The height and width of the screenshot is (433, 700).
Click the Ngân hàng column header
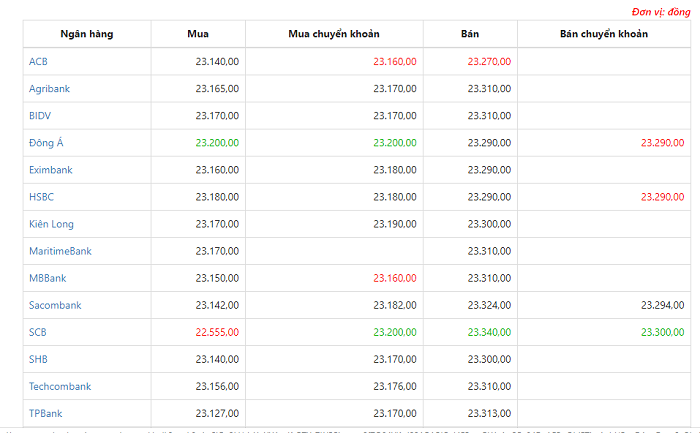coord(87,34)
